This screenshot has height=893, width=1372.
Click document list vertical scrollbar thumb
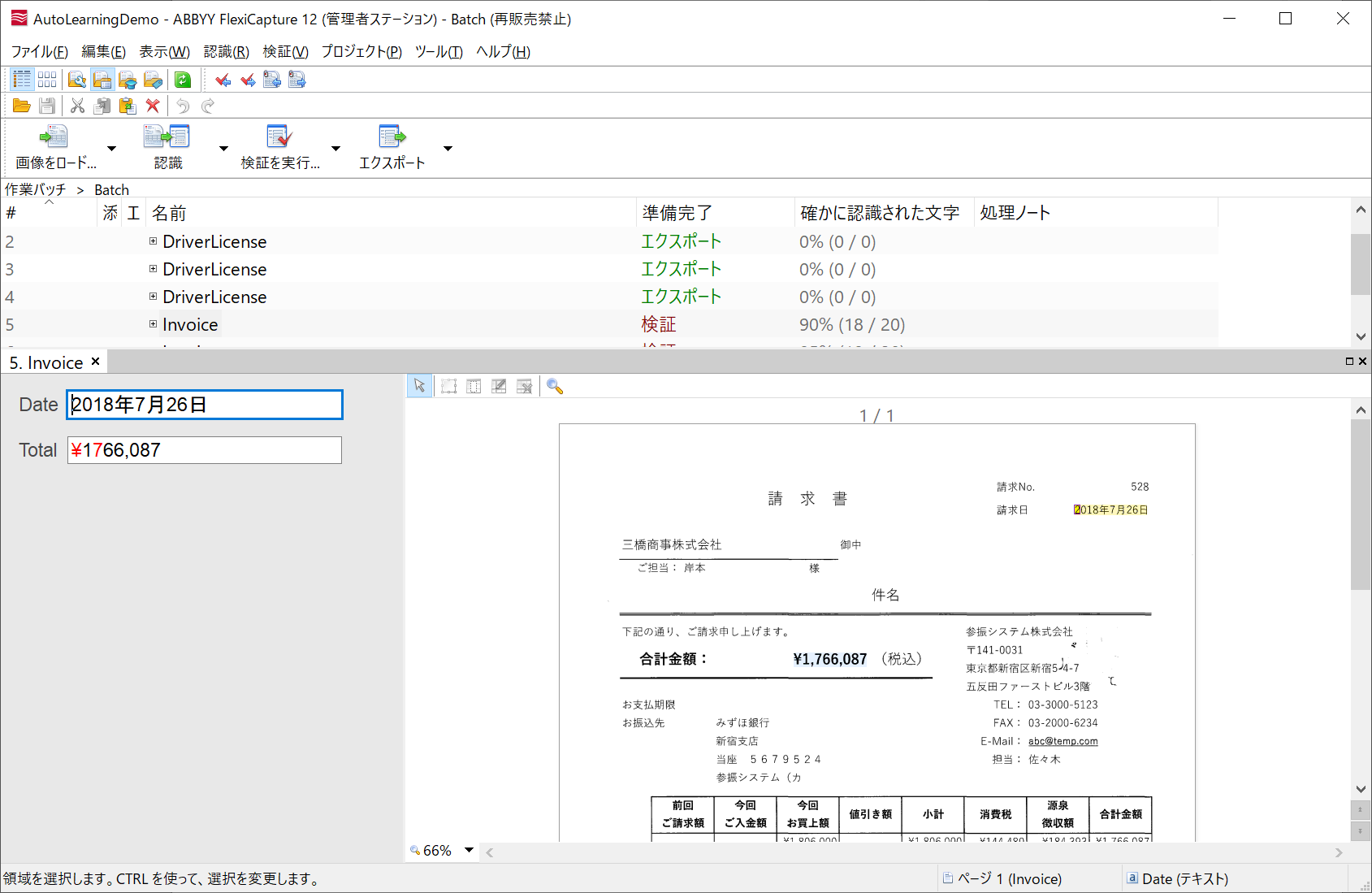click(x=1361, y=264)
